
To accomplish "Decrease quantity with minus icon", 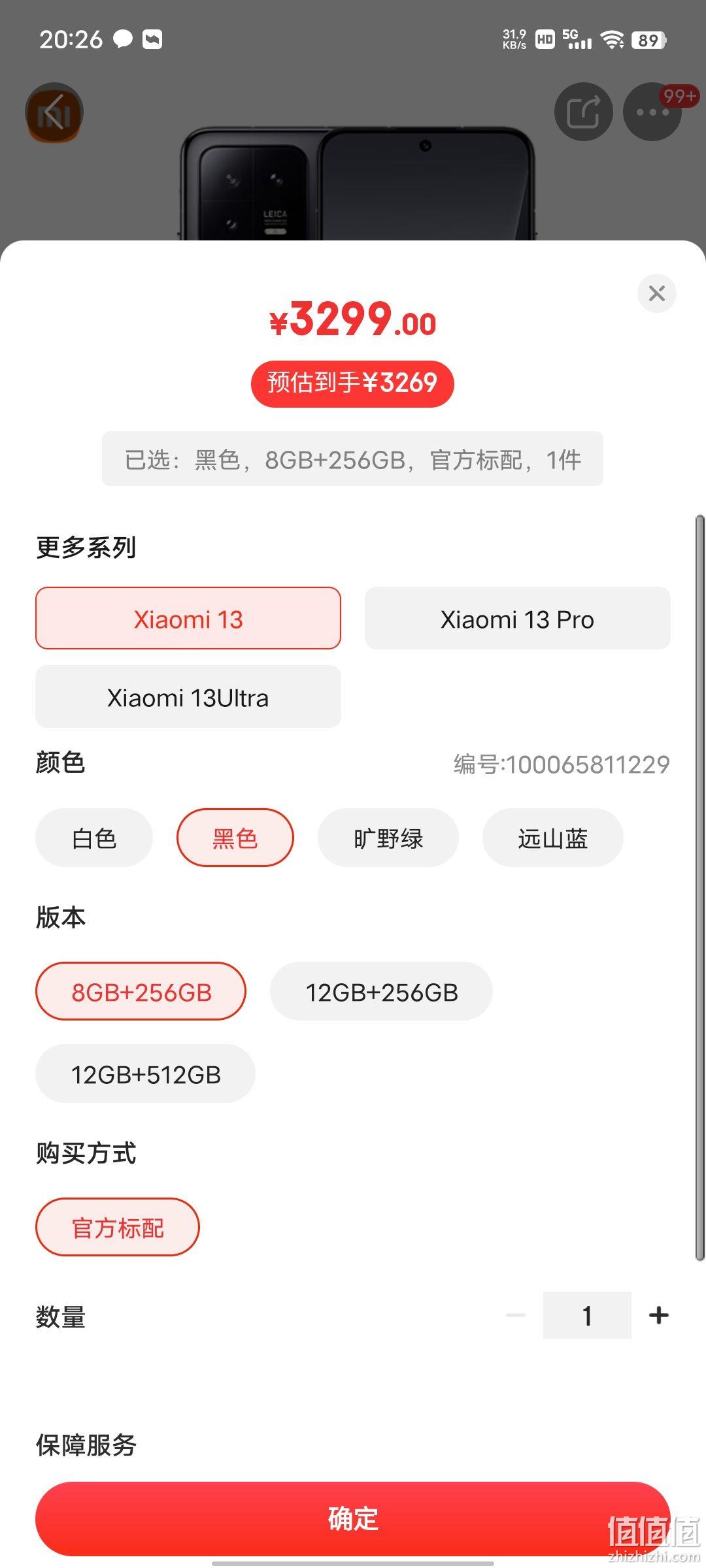I will click(516, 1315).
